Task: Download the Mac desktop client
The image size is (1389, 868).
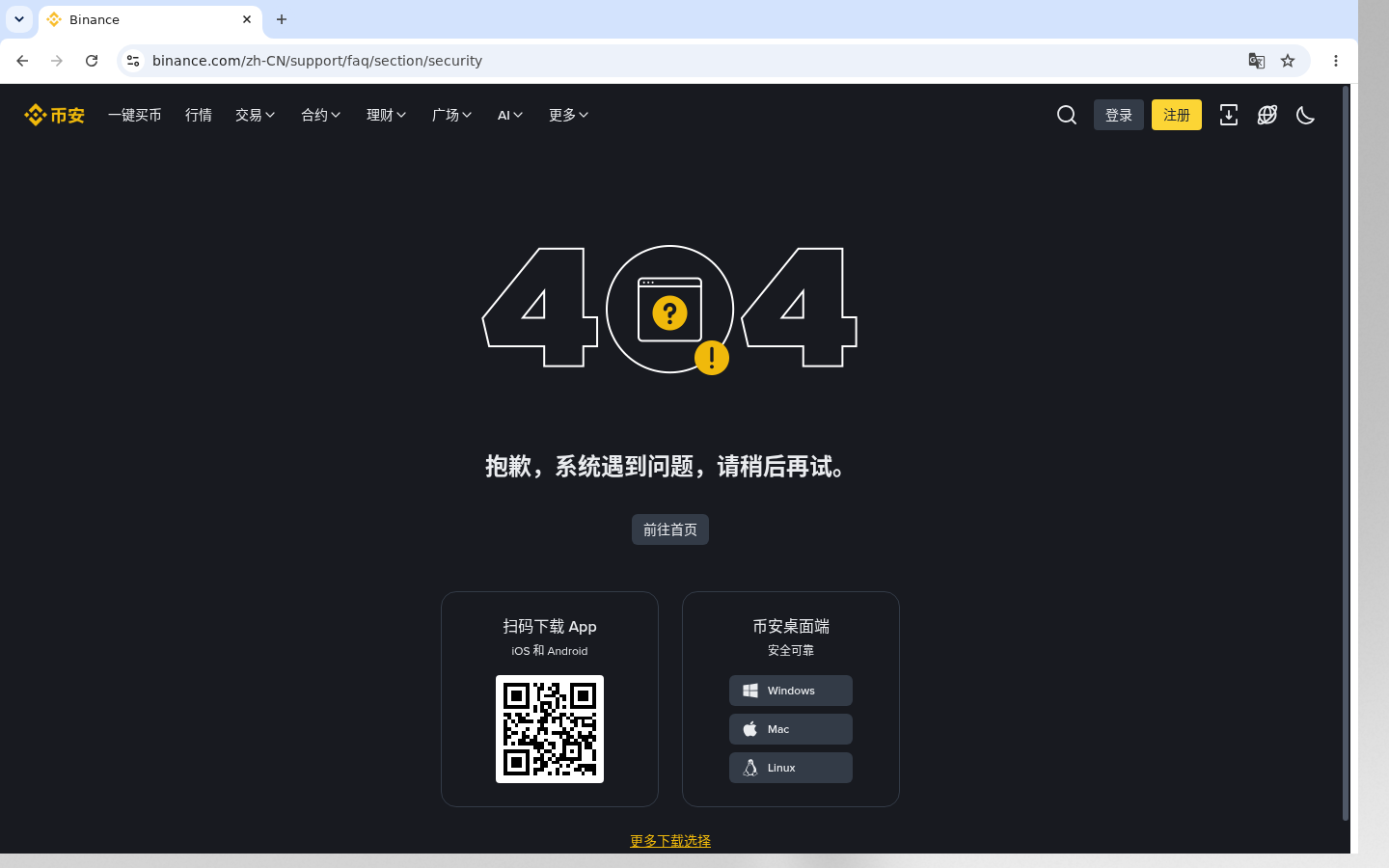Action: (791, 729)
